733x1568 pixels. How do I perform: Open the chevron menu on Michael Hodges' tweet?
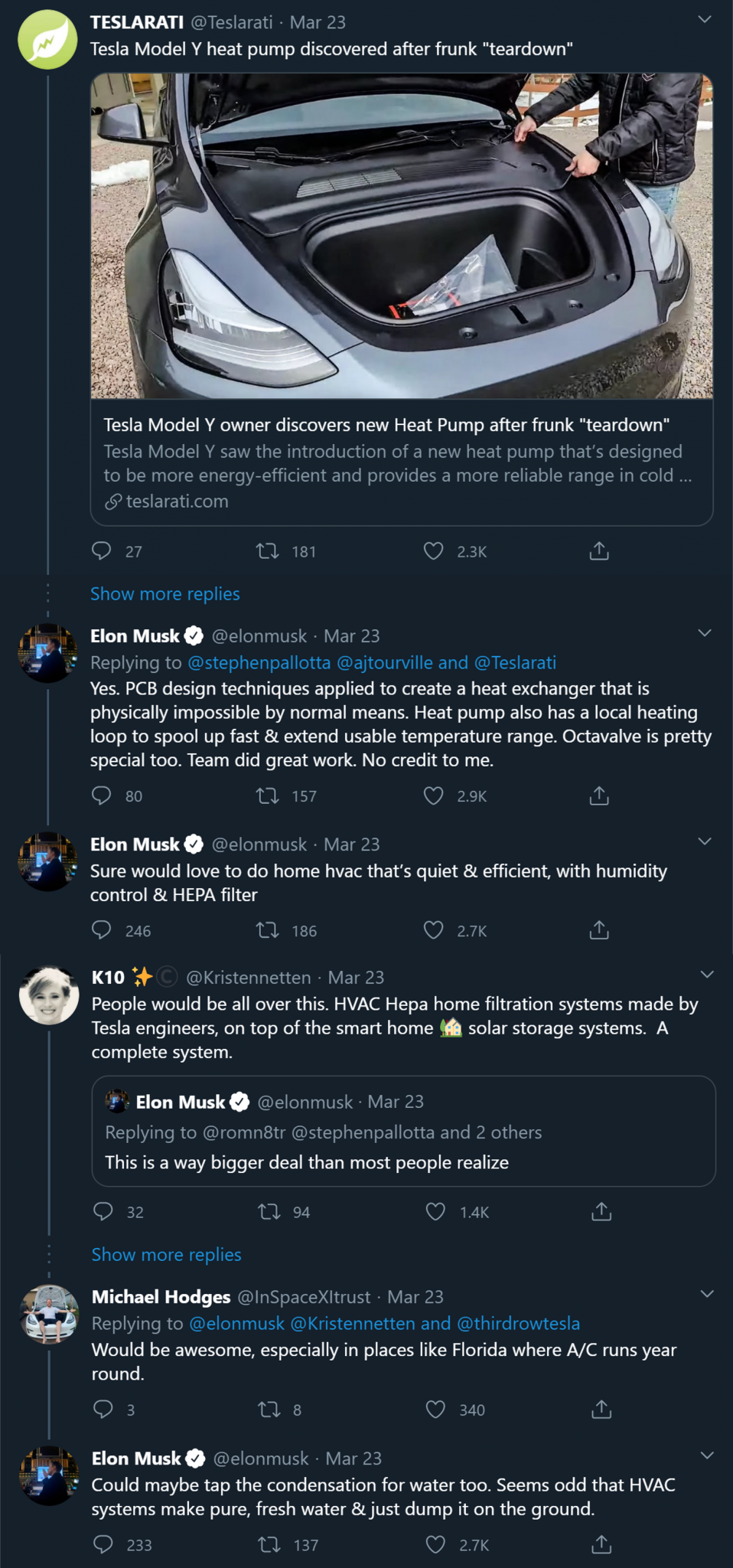point(707,1294)
